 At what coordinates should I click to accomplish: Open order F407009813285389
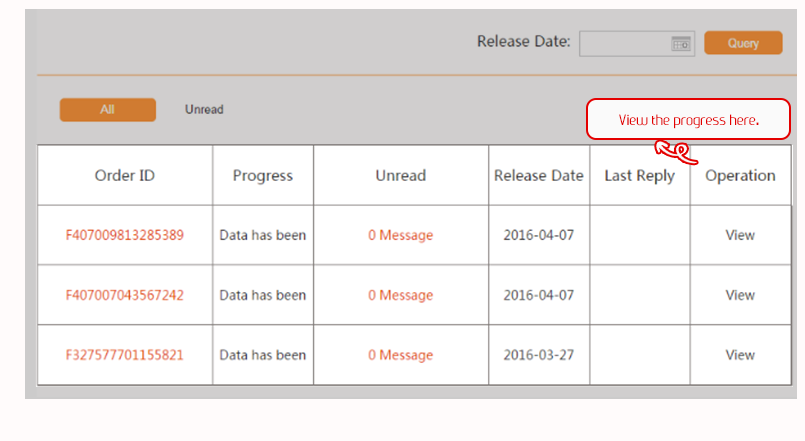coord(125,235)
